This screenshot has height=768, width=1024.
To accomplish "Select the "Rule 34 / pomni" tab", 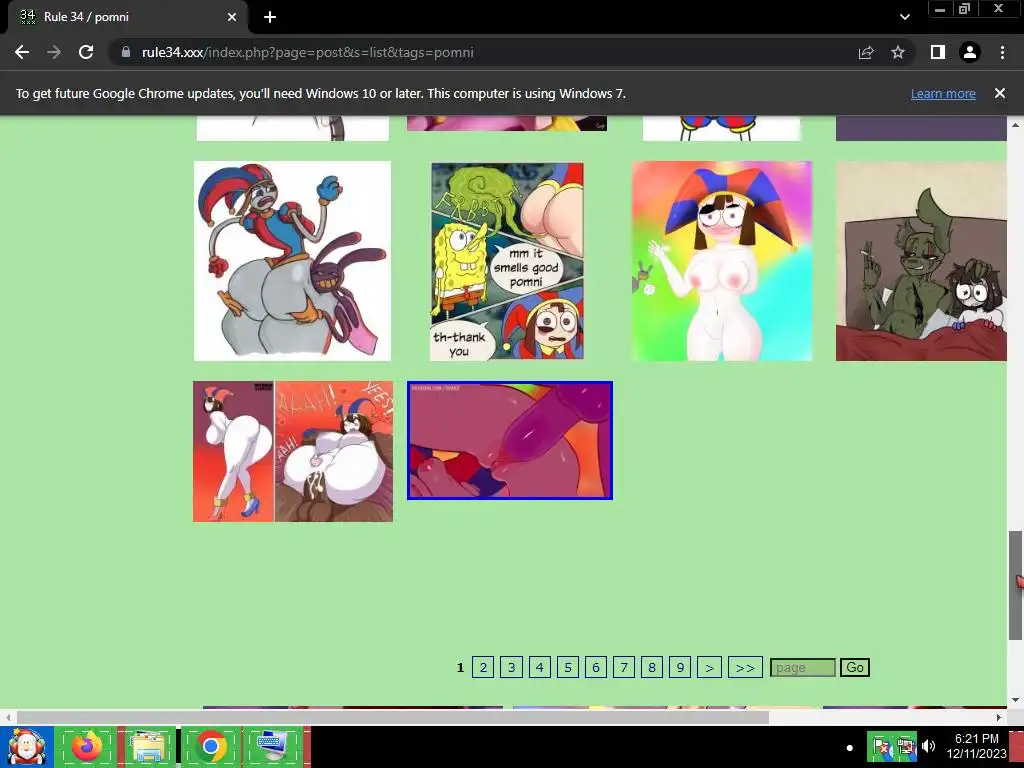I will pos(128,17).
